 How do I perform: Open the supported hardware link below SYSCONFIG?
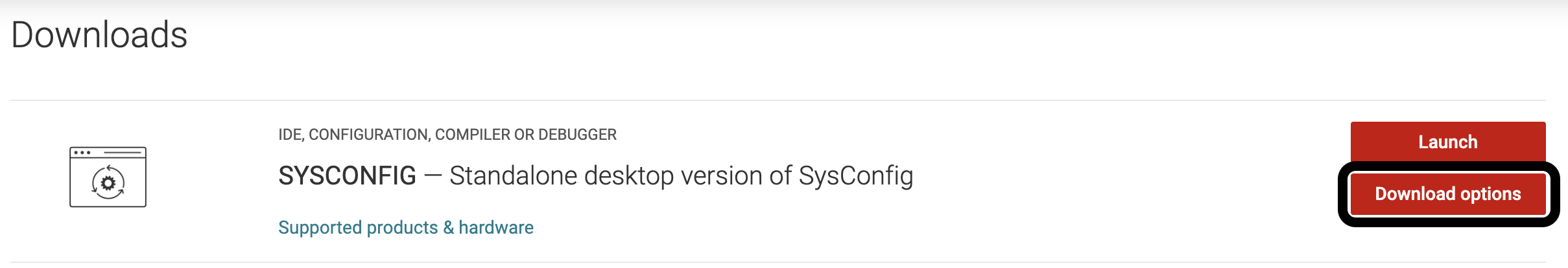click(405, 227)
